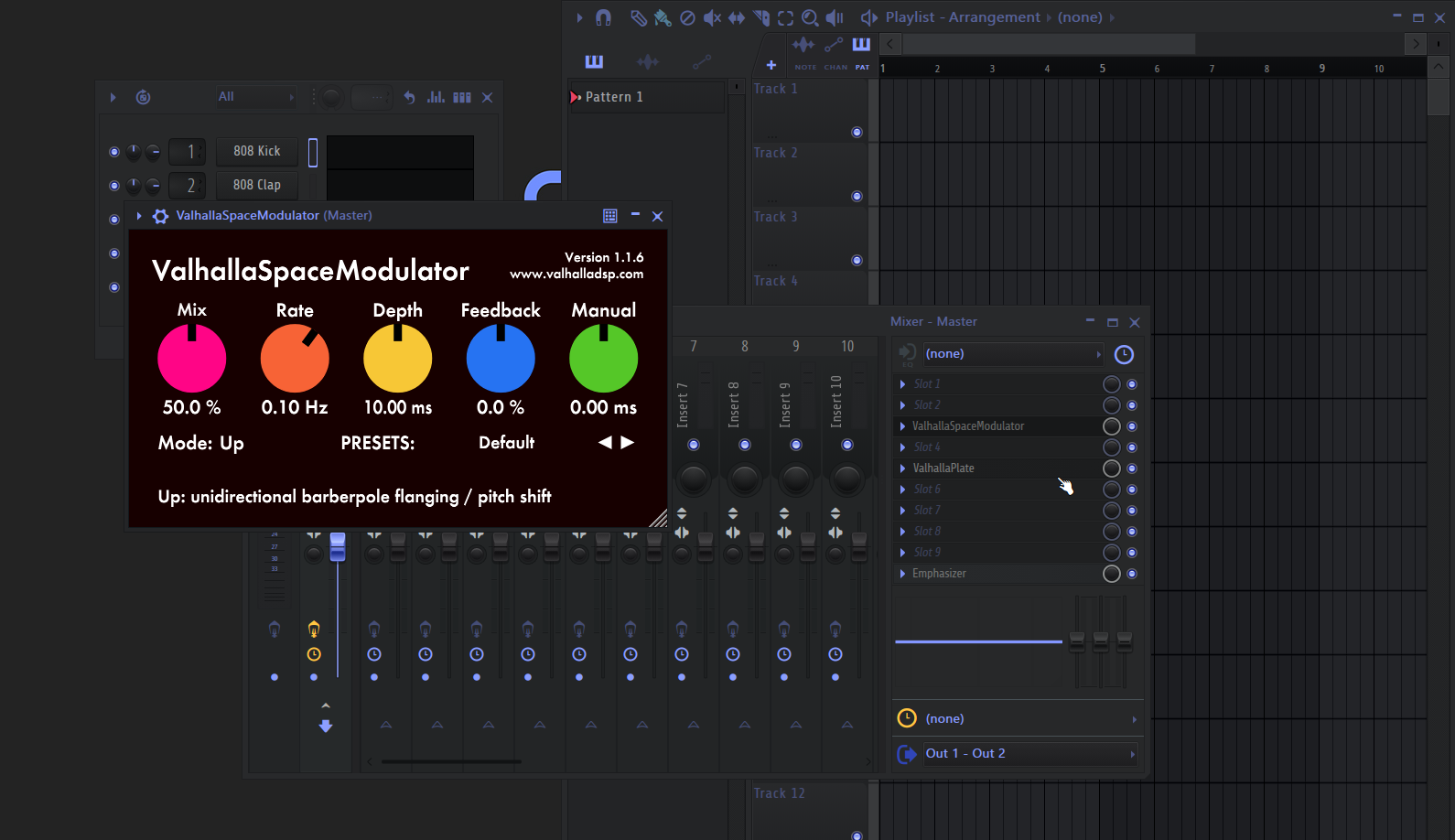Change the Mode: Up setting
Image resolution: width=1455 pixels, height=840 pixels.
(x=201, y=444)
